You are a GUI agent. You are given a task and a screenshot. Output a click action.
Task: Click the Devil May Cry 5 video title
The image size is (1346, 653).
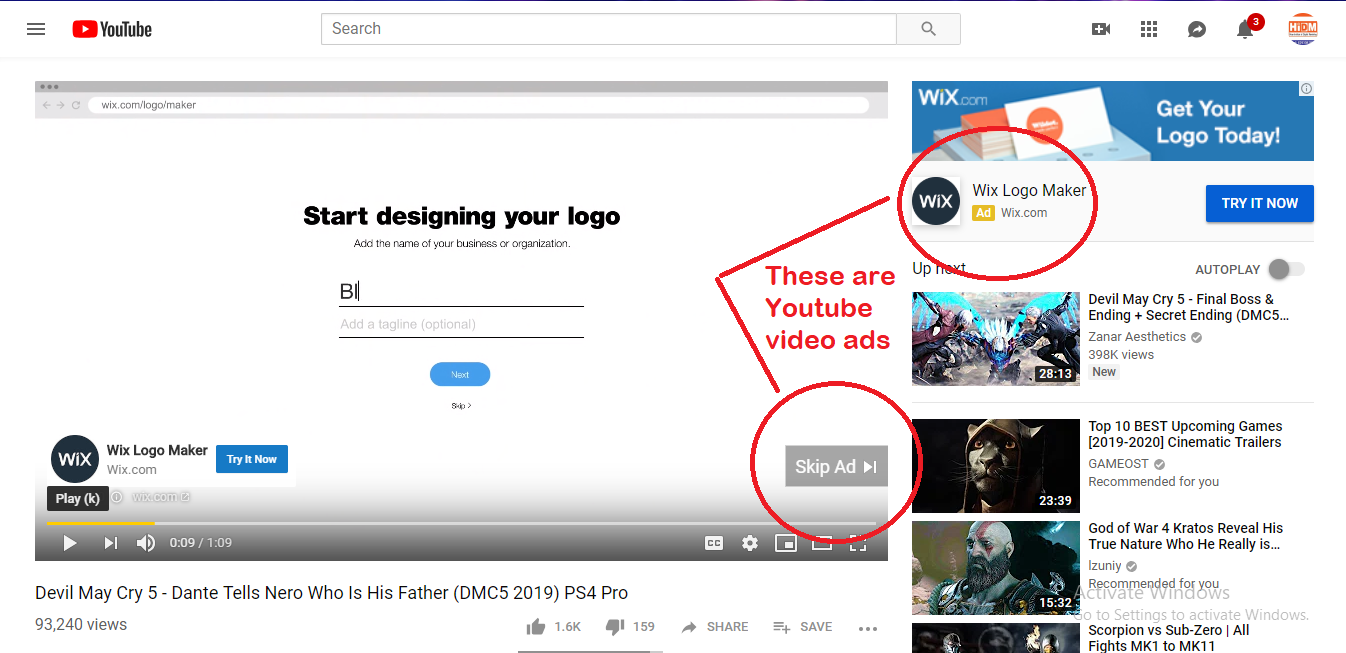click(x=331, y=593)
